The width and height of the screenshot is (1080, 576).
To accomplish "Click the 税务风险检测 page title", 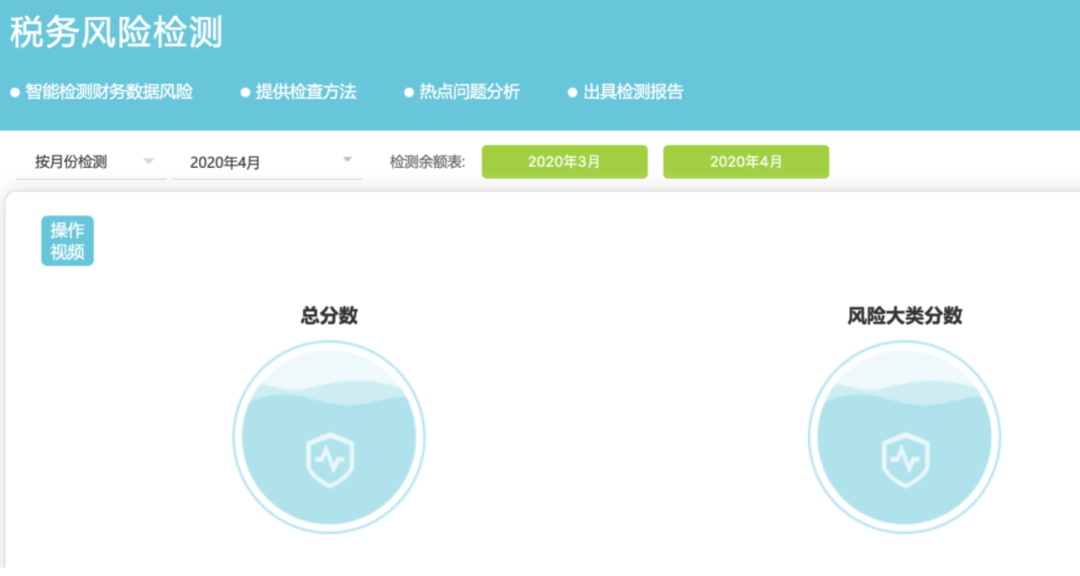I will (116, 32).
